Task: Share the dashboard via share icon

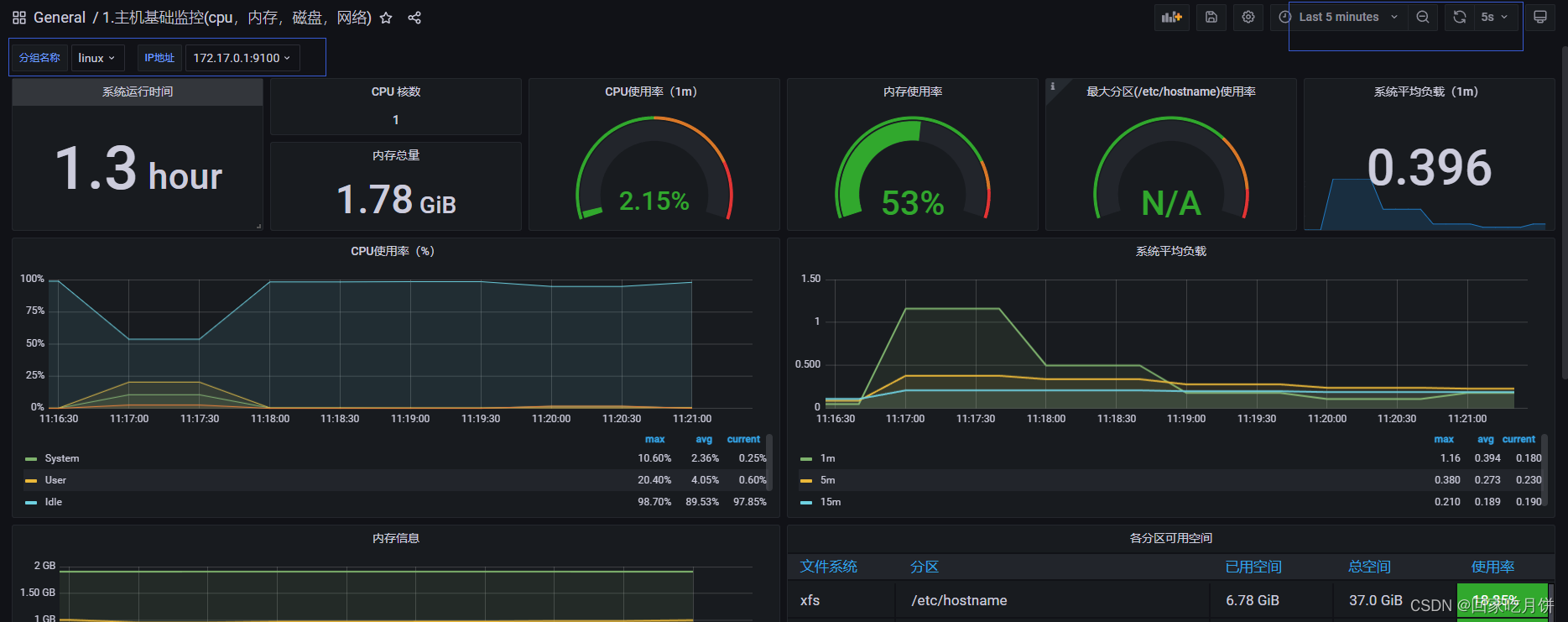Action: click(x=414, y=18)
